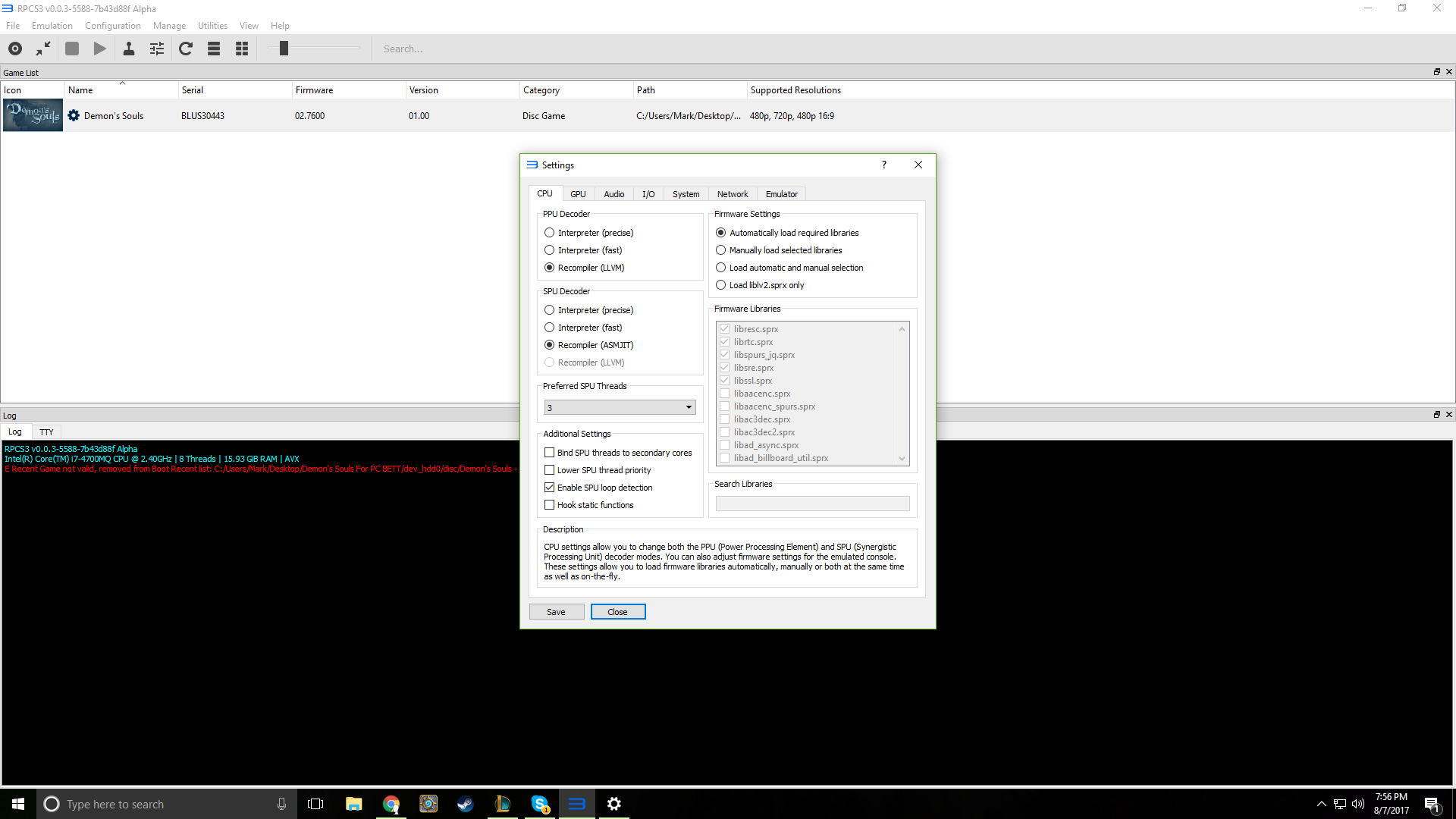Switch to list view mode icon
The image size is (1456, 819).
click(214, 49)
